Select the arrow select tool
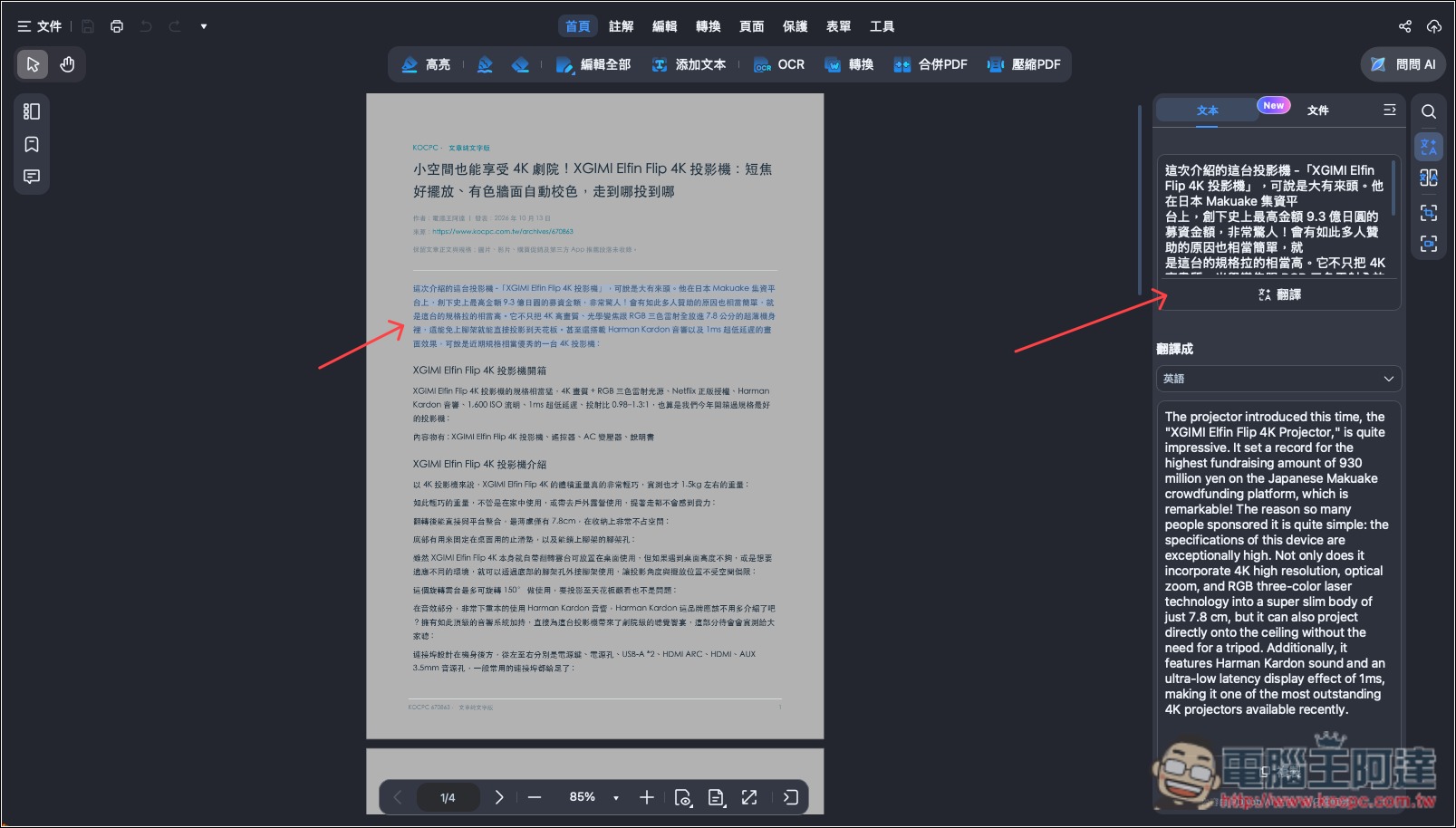The width and height of the screenshot is (1456, 828). [x=33, y=64]
